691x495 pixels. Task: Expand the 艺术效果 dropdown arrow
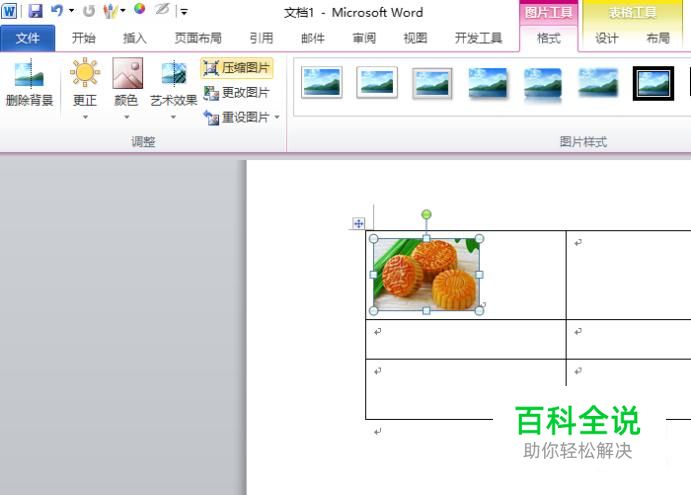[173, 117]
